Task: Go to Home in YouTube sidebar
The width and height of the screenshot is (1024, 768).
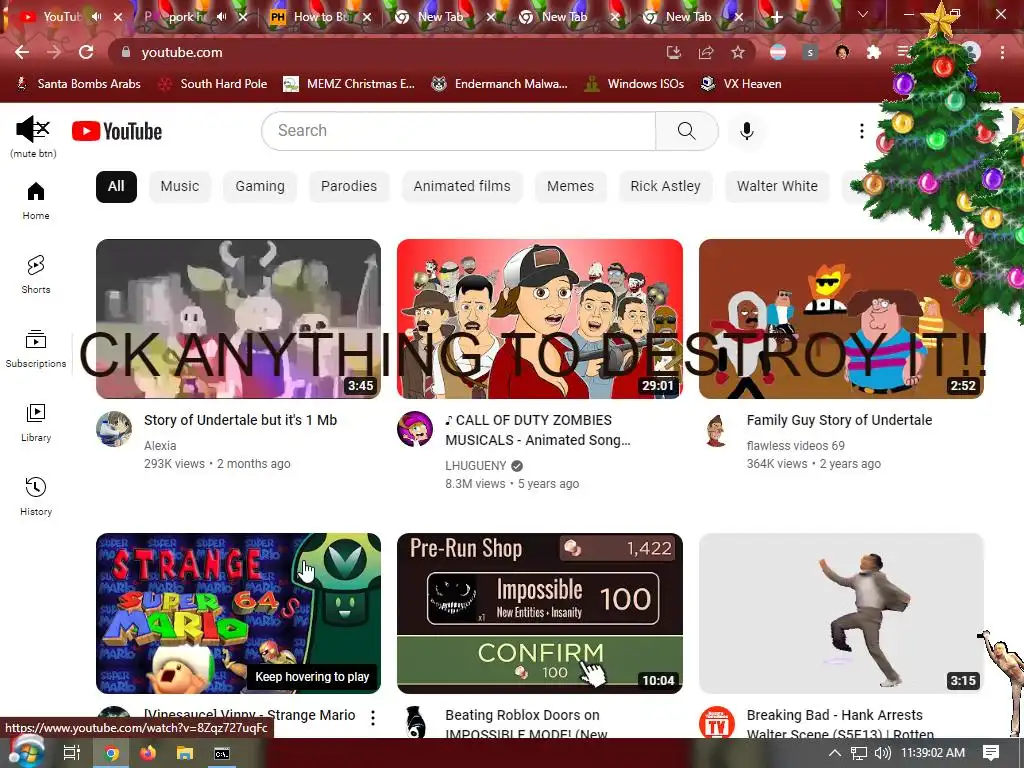Action: tap(36, 201)
